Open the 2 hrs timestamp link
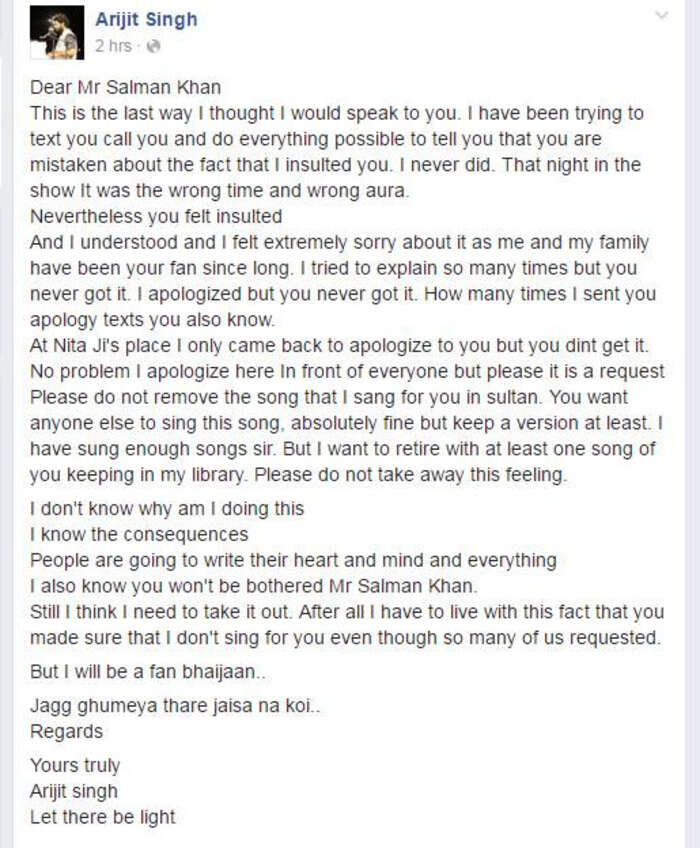 pos(113,46)
